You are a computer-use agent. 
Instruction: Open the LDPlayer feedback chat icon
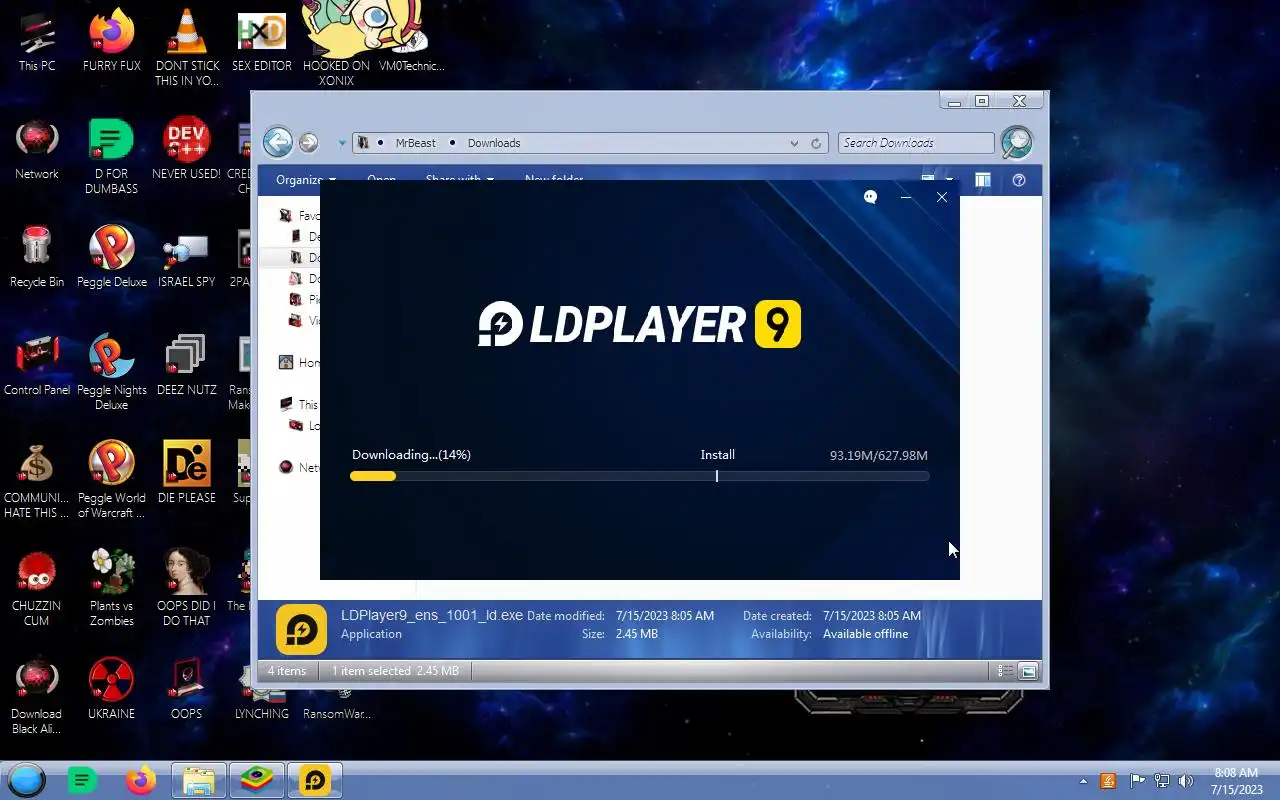click(870, 197)
